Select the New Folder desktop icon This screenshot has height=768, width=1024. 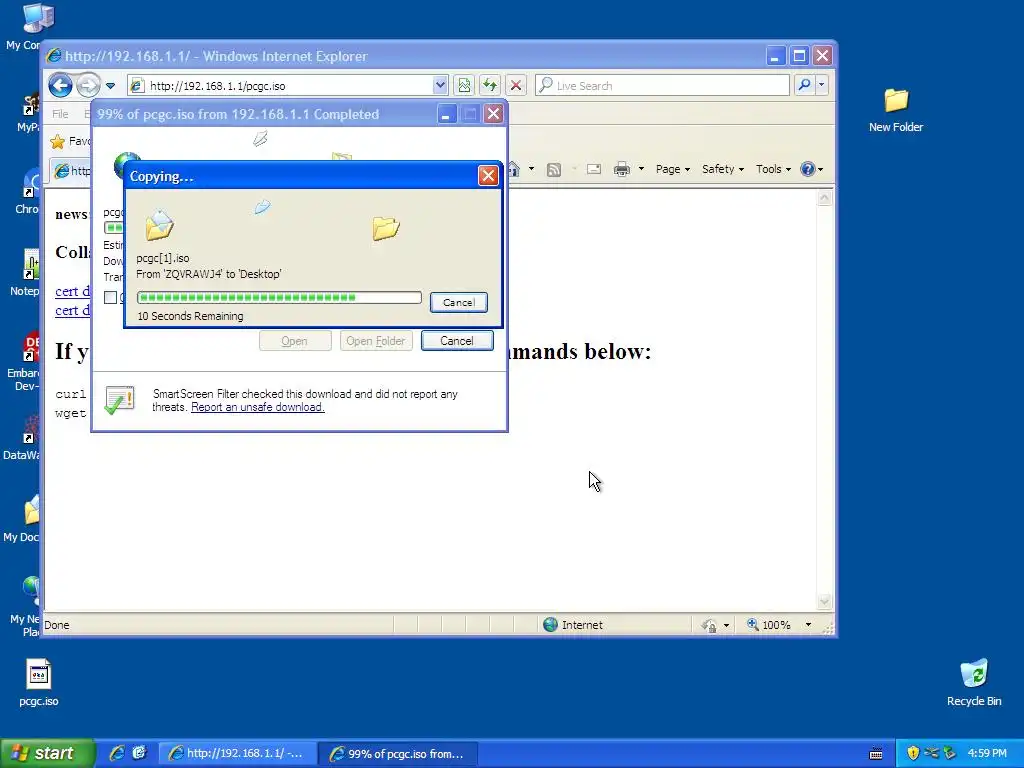895,110
